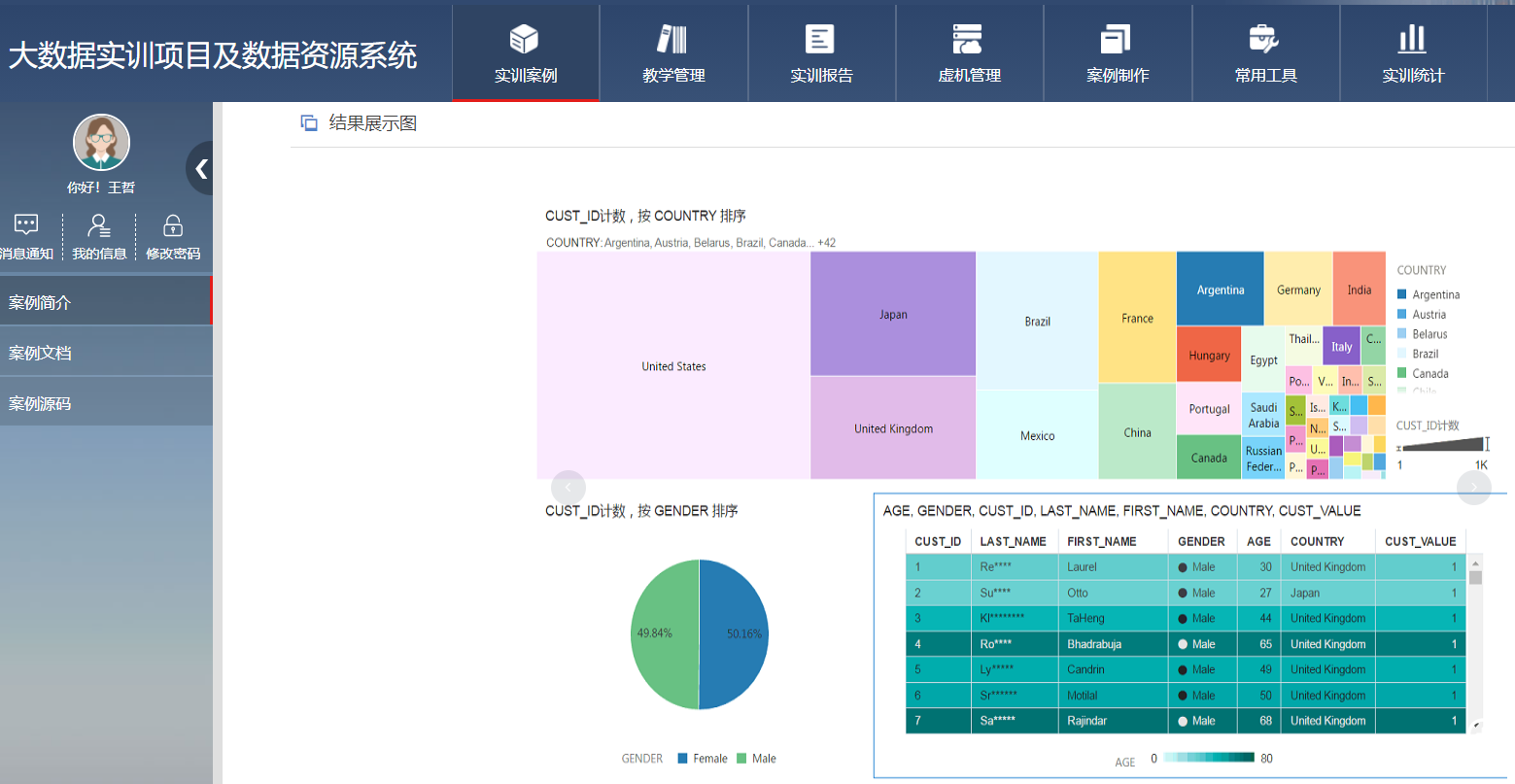This screenshot has height=784, width=1515.
Task: Select the 案例源码 sidebar item
Action: point(105,403)
